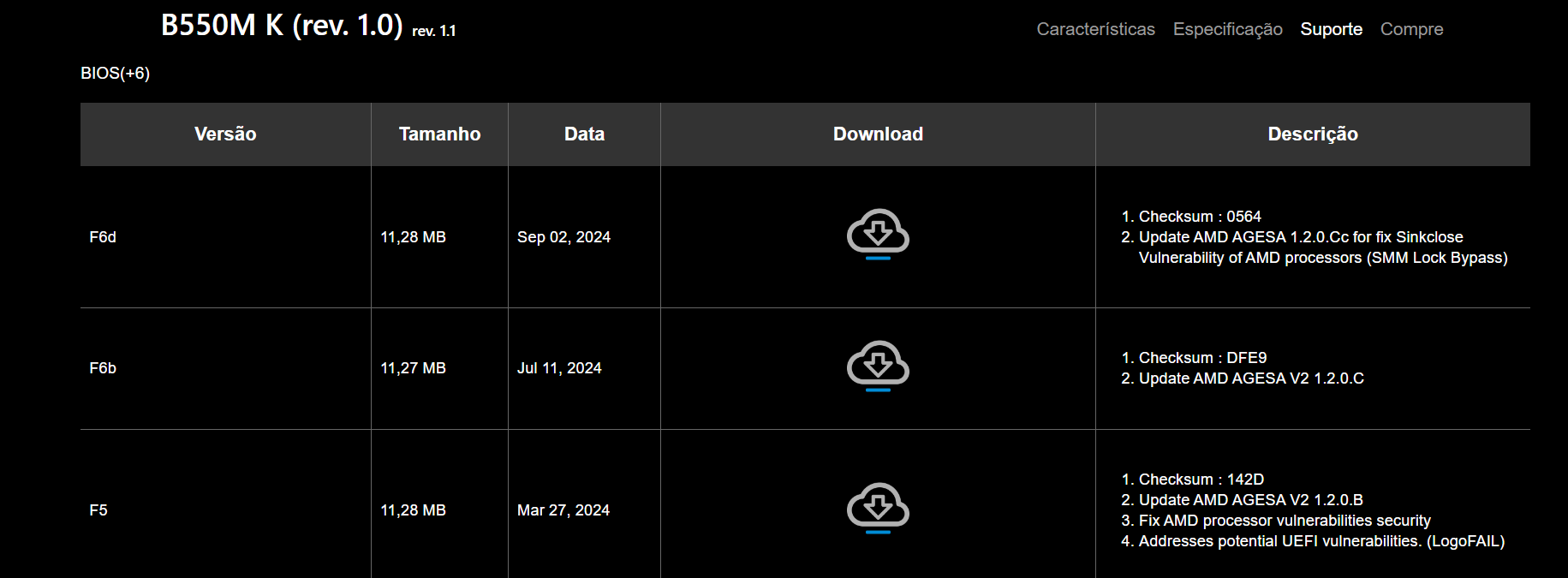This screenshot has width=1568, height=578.
Task: Click the Download column header
Action: click(878, 134)
